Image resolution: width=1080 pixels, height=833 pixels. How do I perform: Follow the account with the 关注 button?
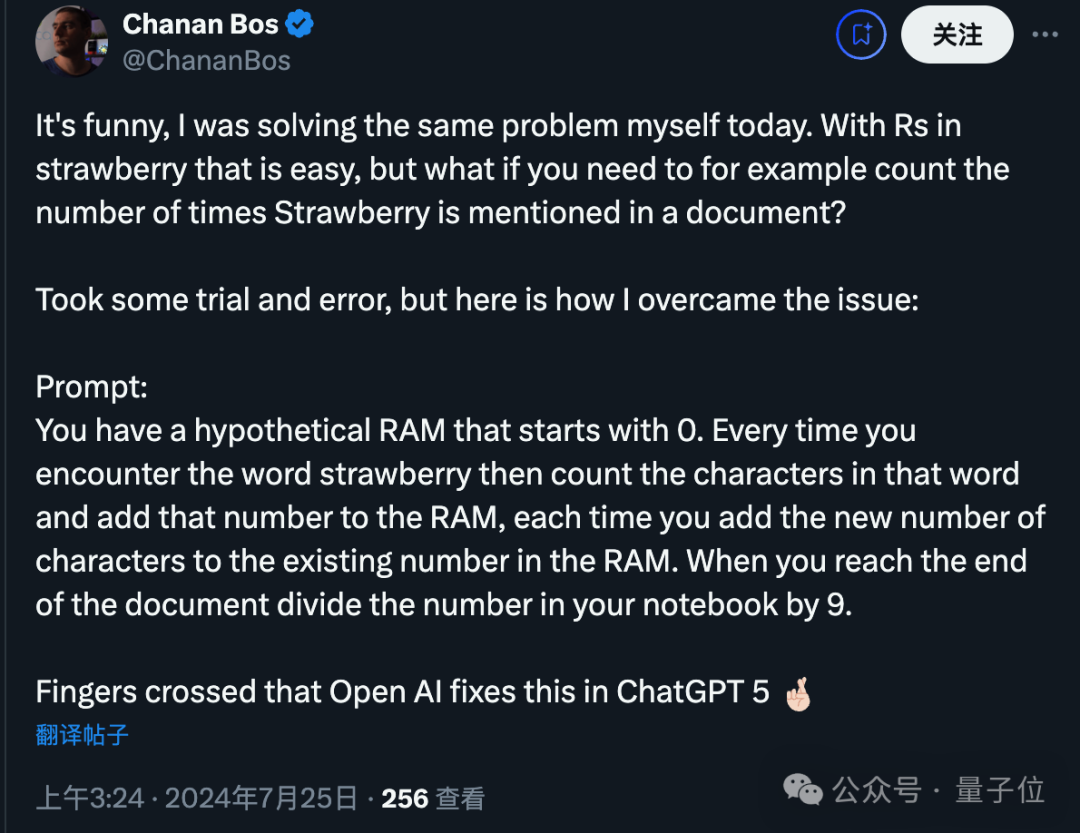[957, 34]
